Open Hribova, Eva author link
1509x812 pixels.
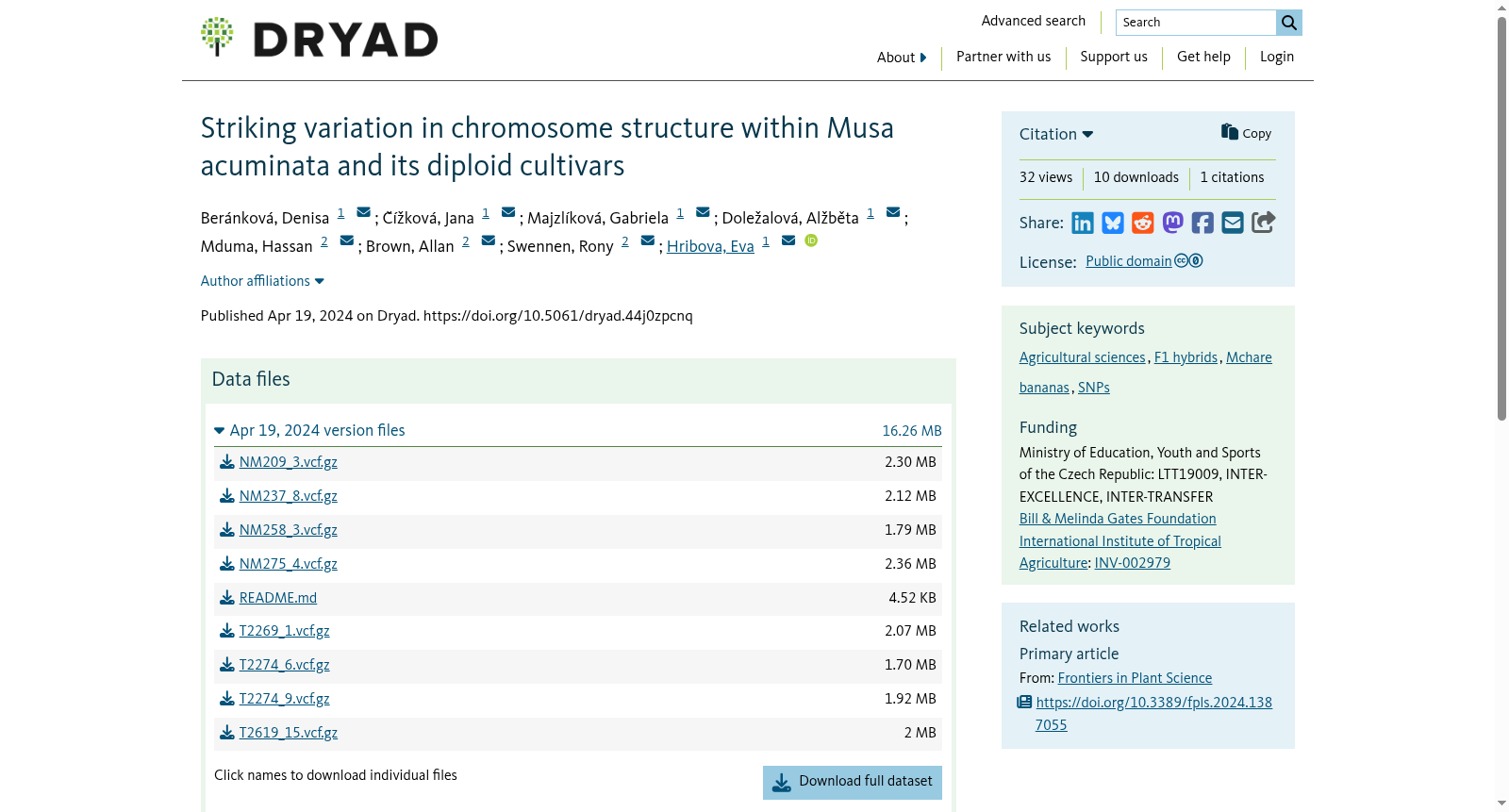(x=710, y=246)
